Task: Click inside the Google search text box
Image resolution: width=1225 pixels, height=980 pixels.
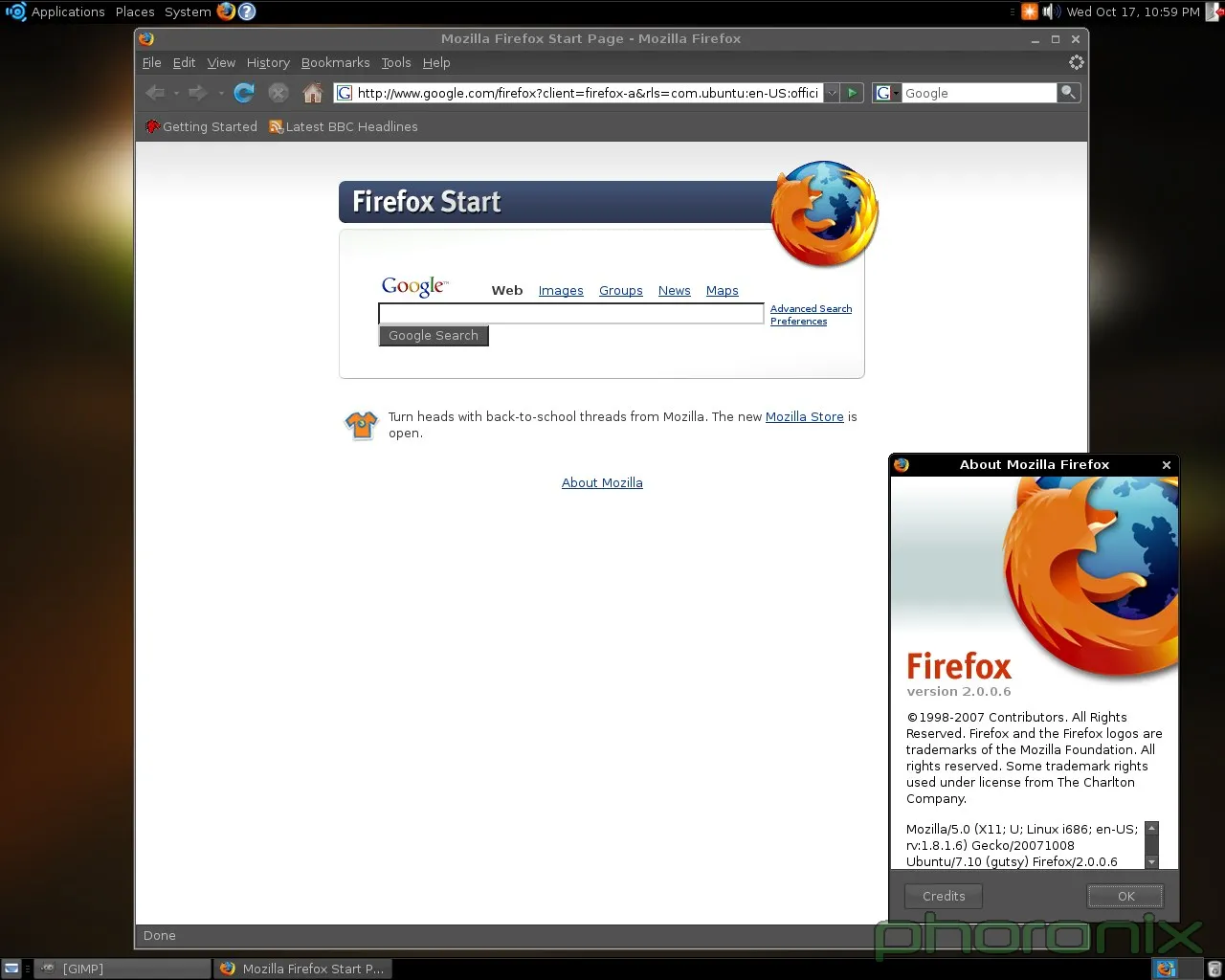Action: point(571,313)
